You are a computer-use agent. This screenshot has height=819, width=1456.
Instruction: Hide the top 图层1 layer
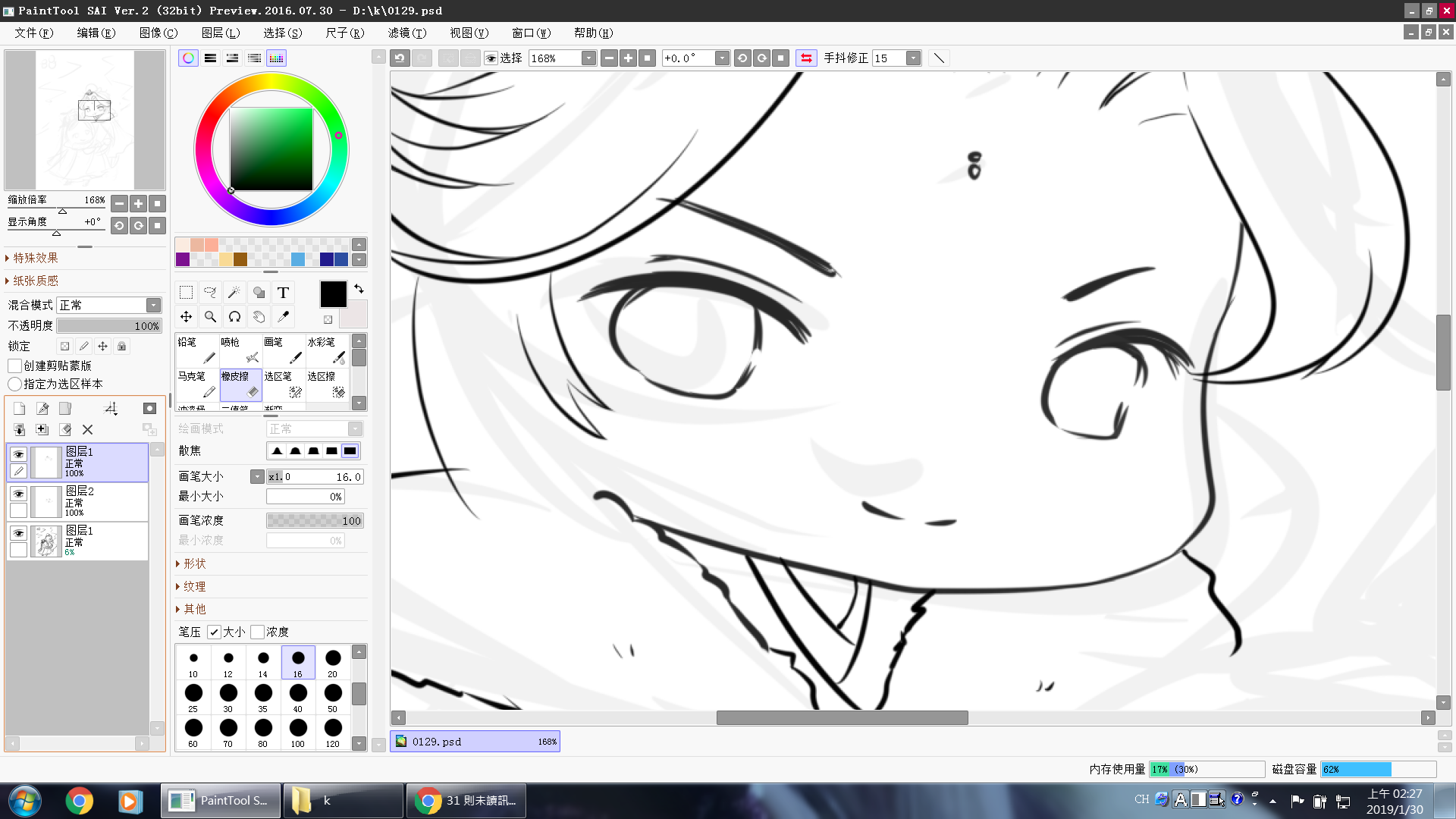(x=18, y=454)
